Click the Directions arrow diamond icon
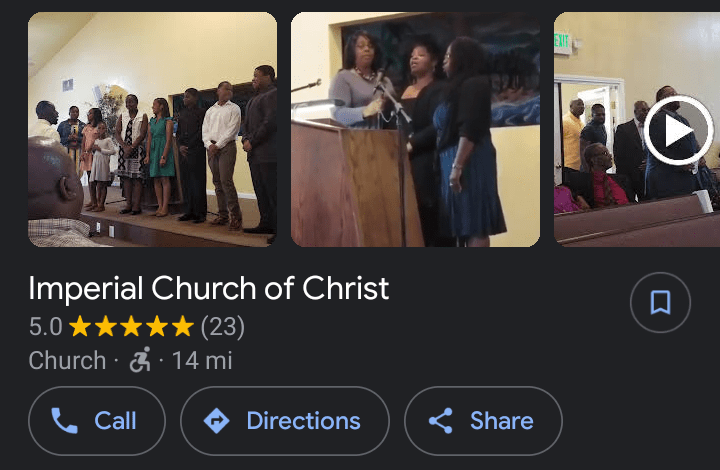Image resolution: width=720 pixels, height=470 pixels. 217,421
